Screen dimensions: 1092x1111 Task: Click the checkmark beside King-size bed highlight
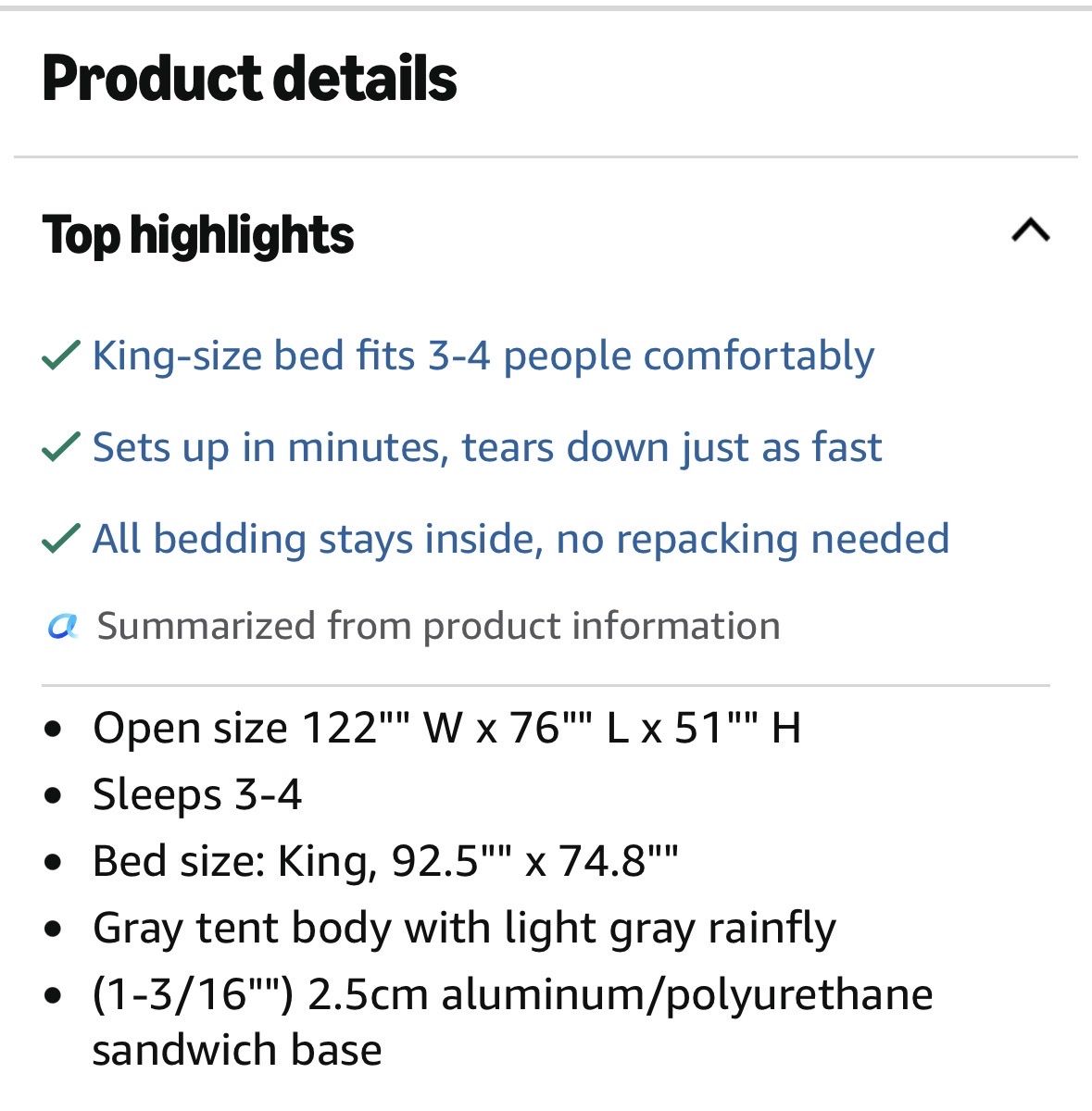[x=61, y=355]
